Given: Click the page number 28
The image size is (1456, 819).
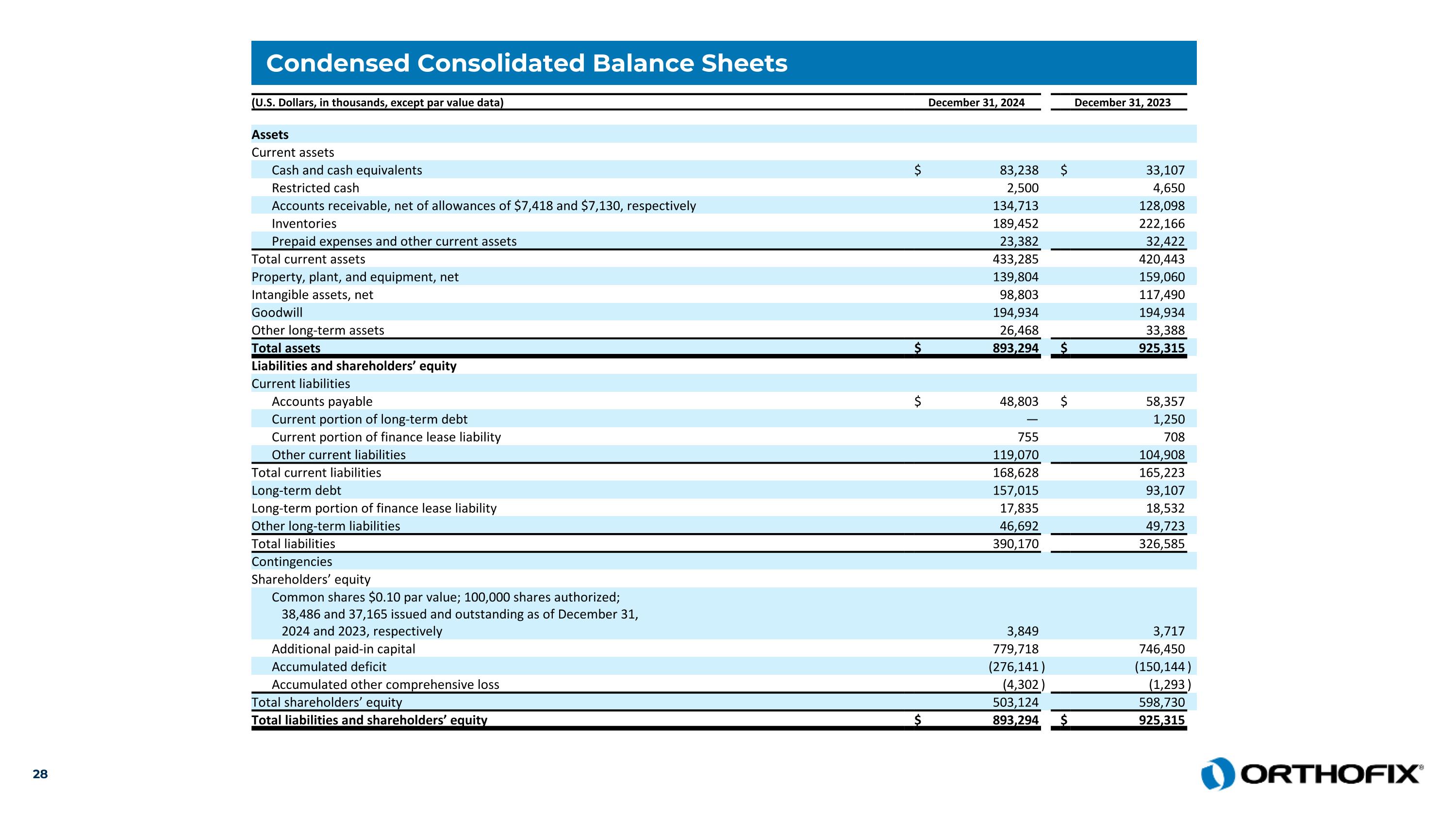Looking at the screenshot, I should pos(40,774).
